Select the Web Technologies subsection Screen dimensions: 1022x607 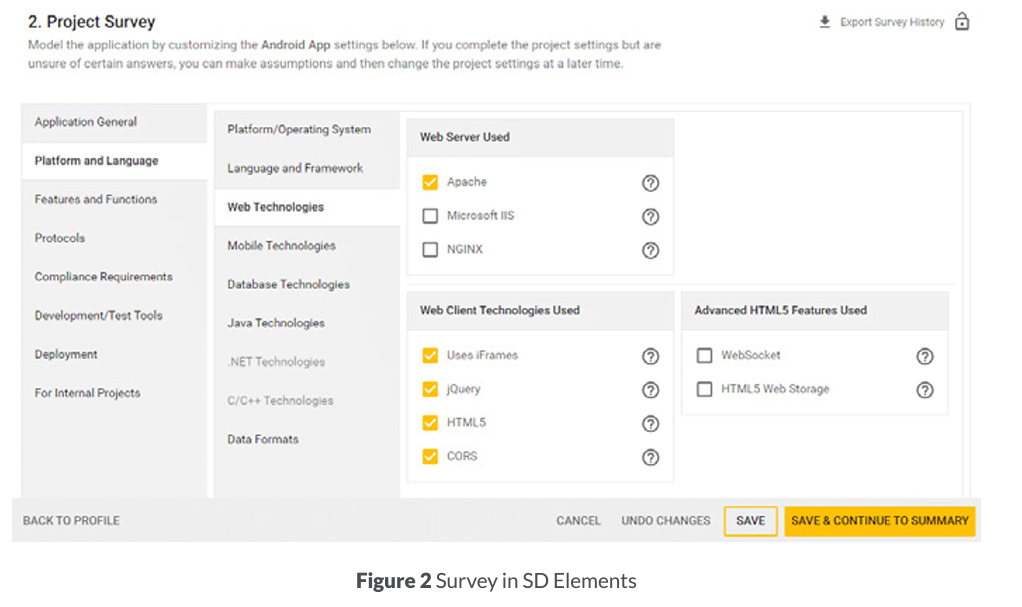307,207
